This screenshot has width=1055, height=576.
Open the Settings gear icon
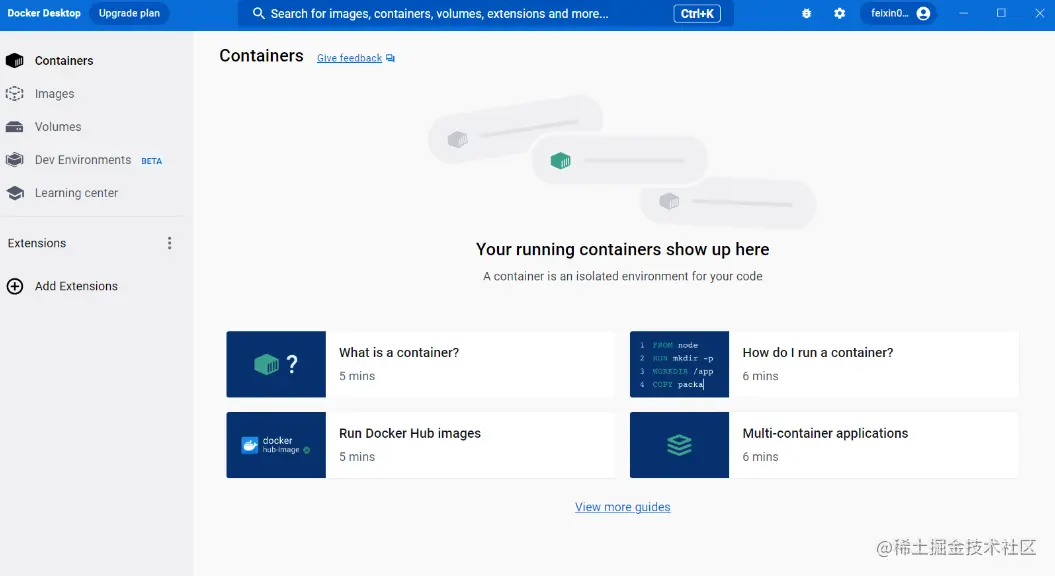pos(839,13)
